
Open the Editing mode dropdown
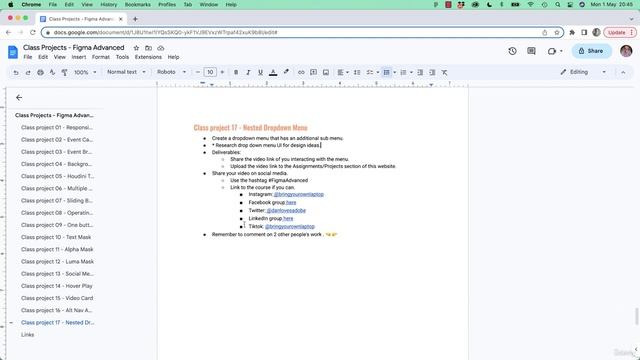coord(583,72)
